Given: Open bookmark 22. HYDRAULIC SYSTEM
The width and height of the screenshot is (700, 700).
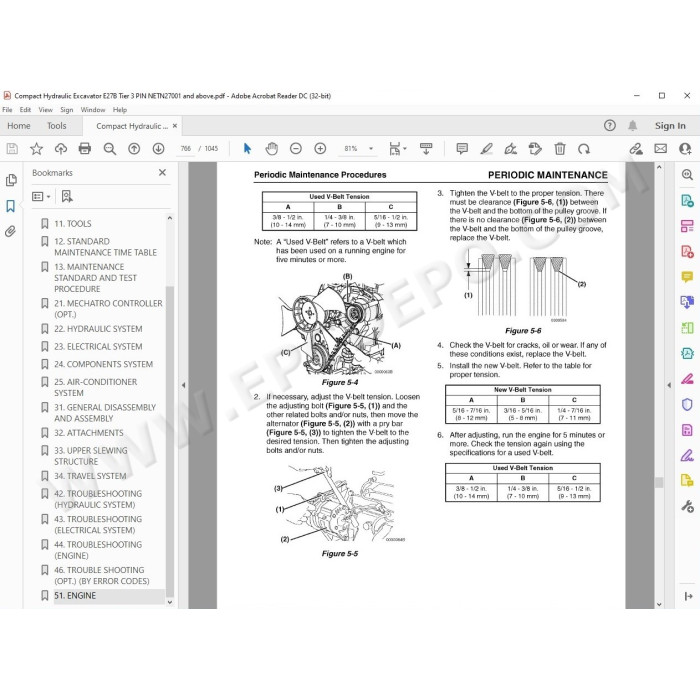Looking at the screenshot, I should click(x=98, y=329).
